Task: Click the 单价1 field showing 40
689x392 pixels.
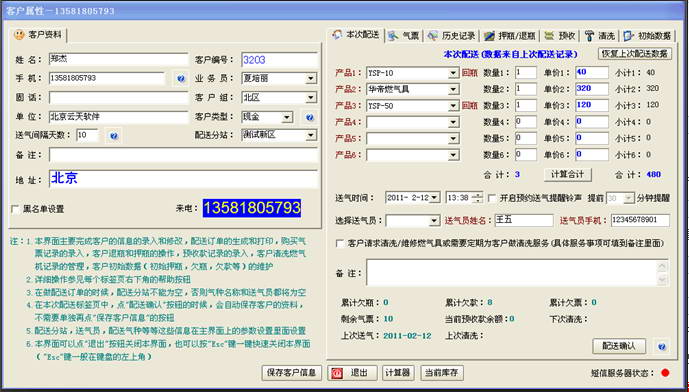Action: pos(591,73)
